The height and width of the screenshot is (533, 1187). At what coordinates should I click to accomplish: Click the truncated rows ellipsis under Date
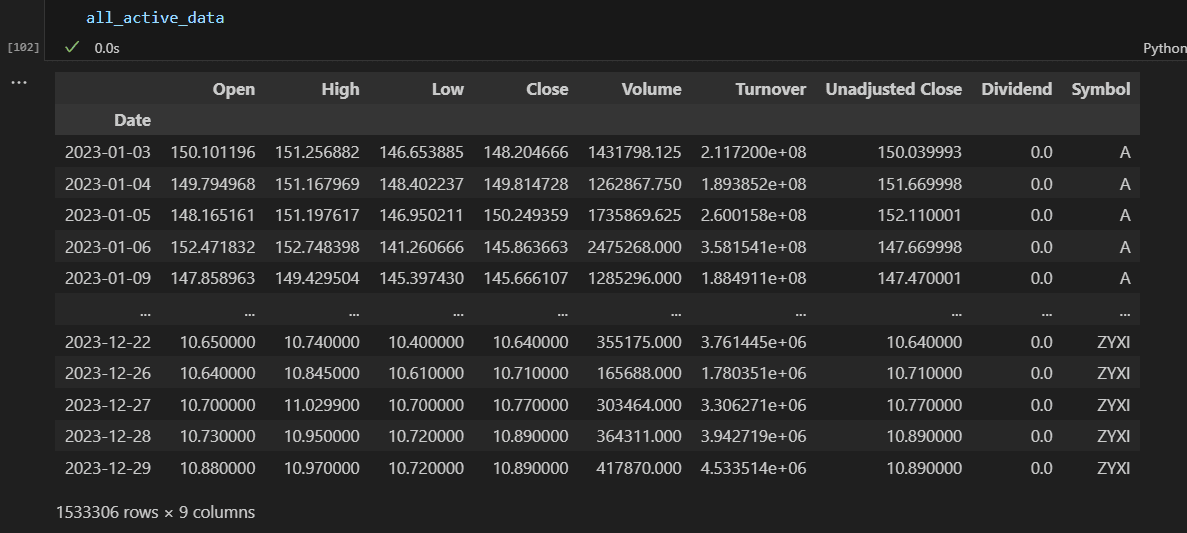pyautogui.click(x=145, y=312)
